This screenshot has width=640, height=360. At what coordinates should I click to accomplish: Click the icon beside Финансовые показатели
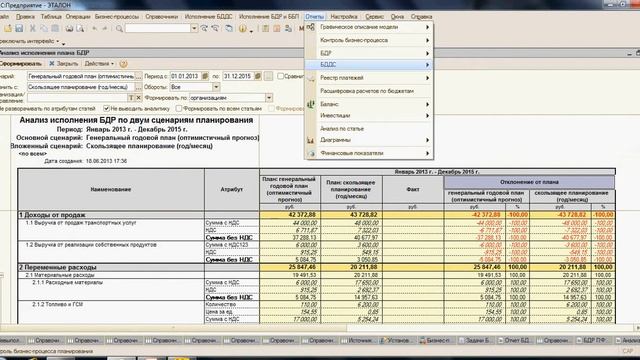pos(311,153)
